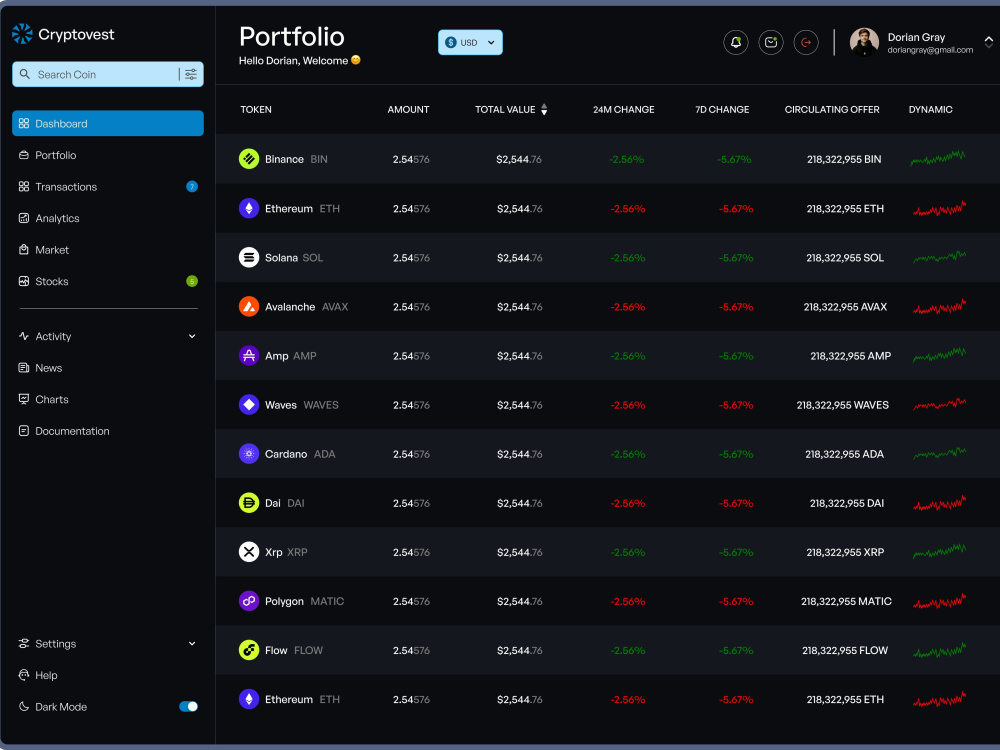Toggle the Dark Mode switch
Viewport: 1000px width, 750px height.
coord(188,707)
